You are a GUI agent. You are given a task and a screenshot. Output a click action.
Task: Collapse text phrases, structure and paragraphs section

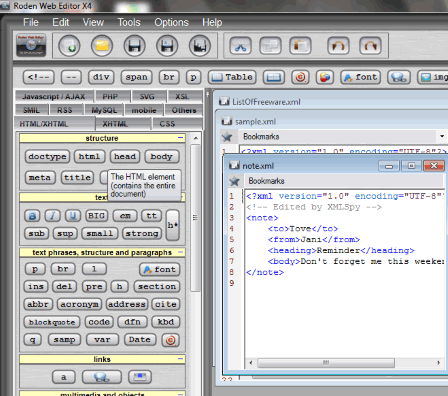coord(181,252)
